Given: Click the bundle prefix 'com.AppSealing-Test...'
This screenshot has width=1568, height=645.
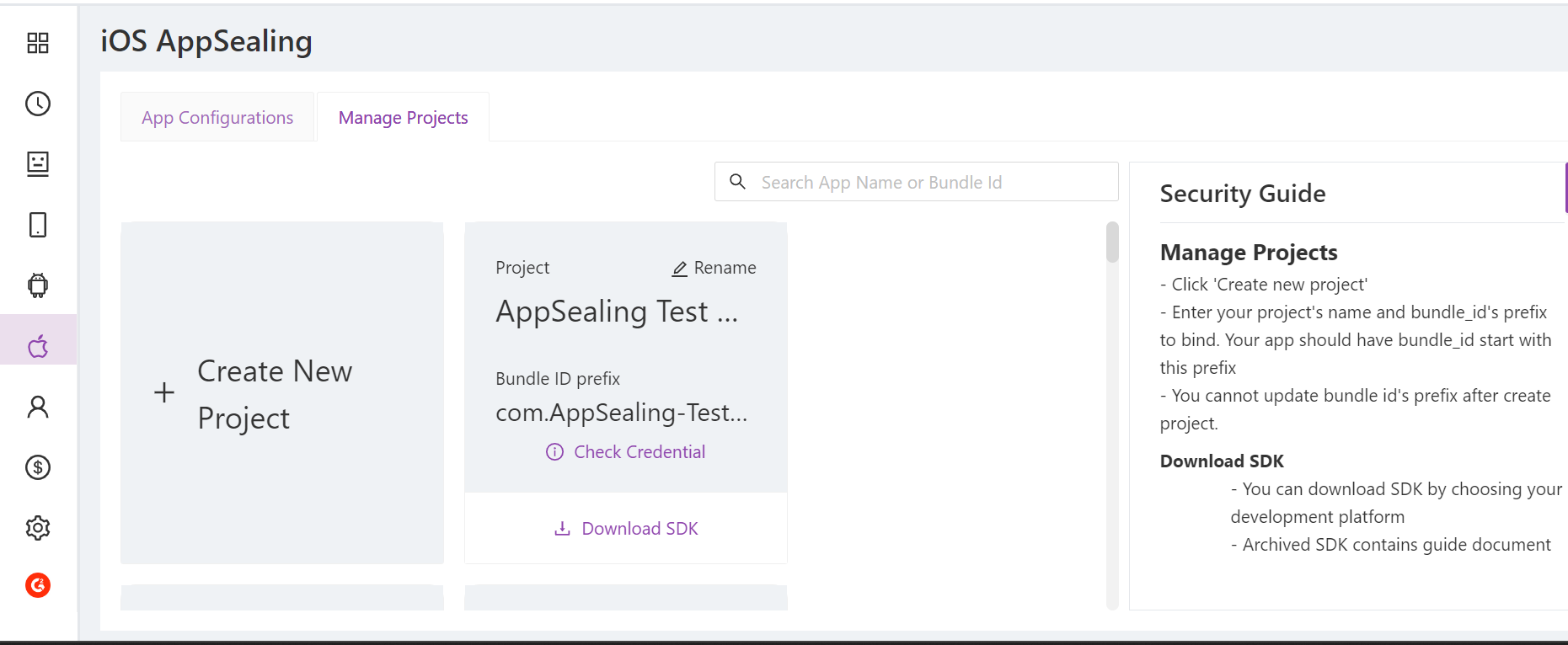Looking at the screenshot, I should click(x=622, y=413).
